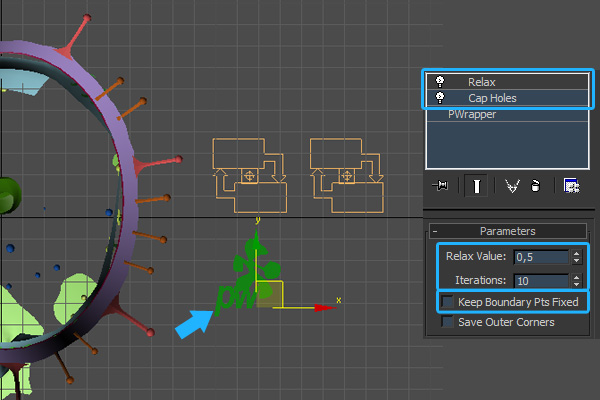Toggle the Relax modifier lightbulb icon
This screenshot has width=600, height=400.
pyautogui.click(x=439, y=81)
